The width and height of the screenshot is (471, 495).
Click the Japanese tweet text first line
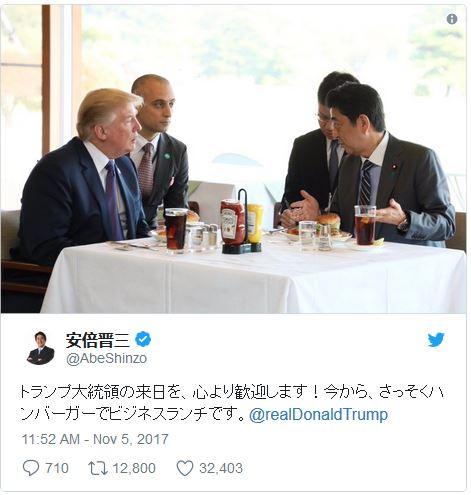pyautogui.click(x=232, y=392)
